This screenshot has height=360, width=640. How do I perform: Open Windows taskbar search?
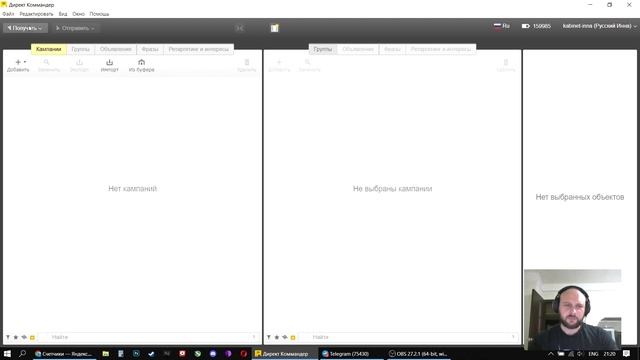click(22, 353)
